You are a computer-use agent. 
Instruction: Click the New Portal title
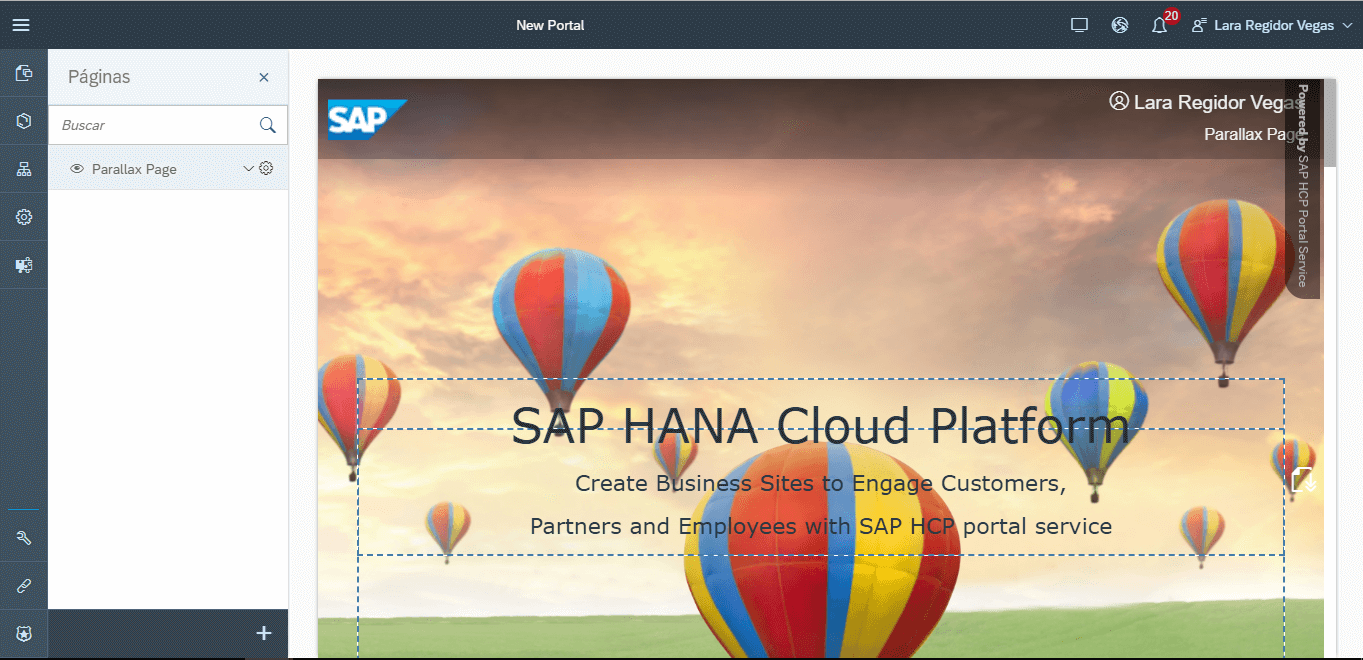[550, 25]
